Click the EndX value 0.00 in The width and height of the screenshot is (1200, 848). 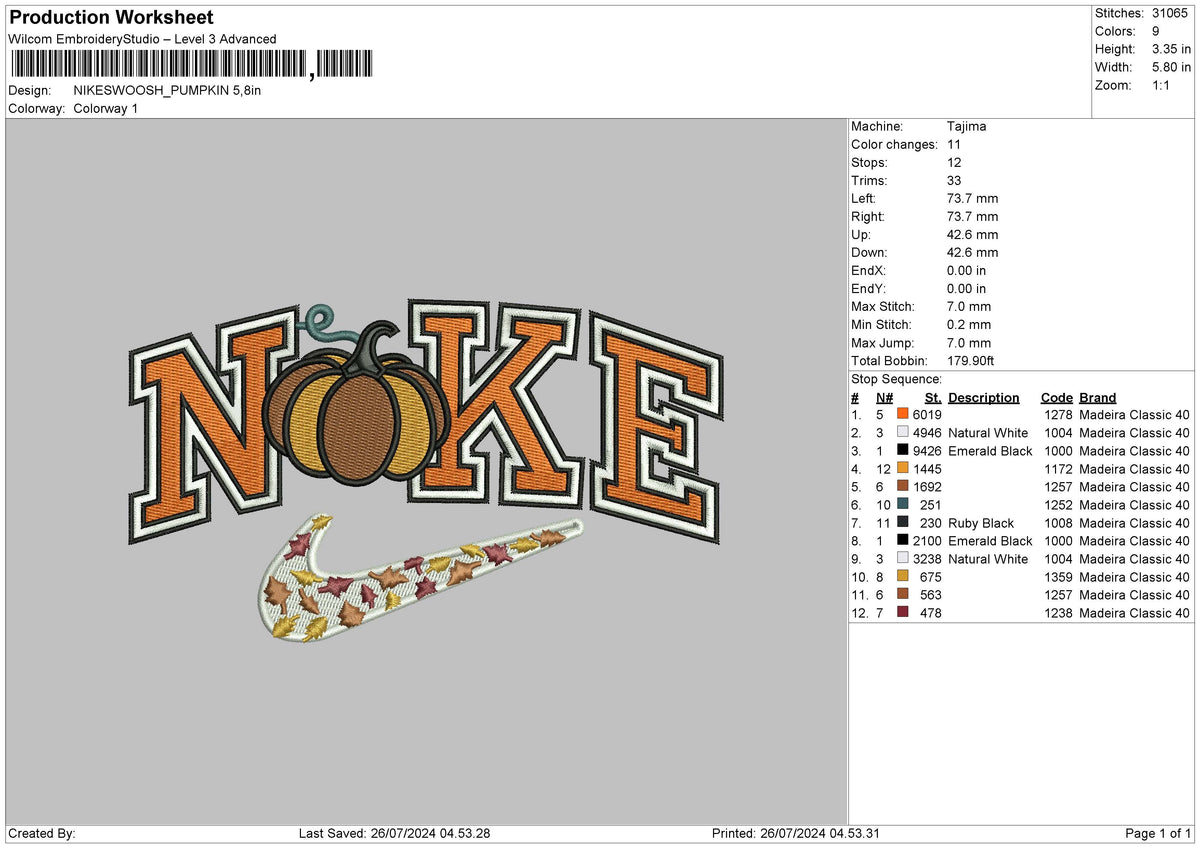[x=966, y=270]
